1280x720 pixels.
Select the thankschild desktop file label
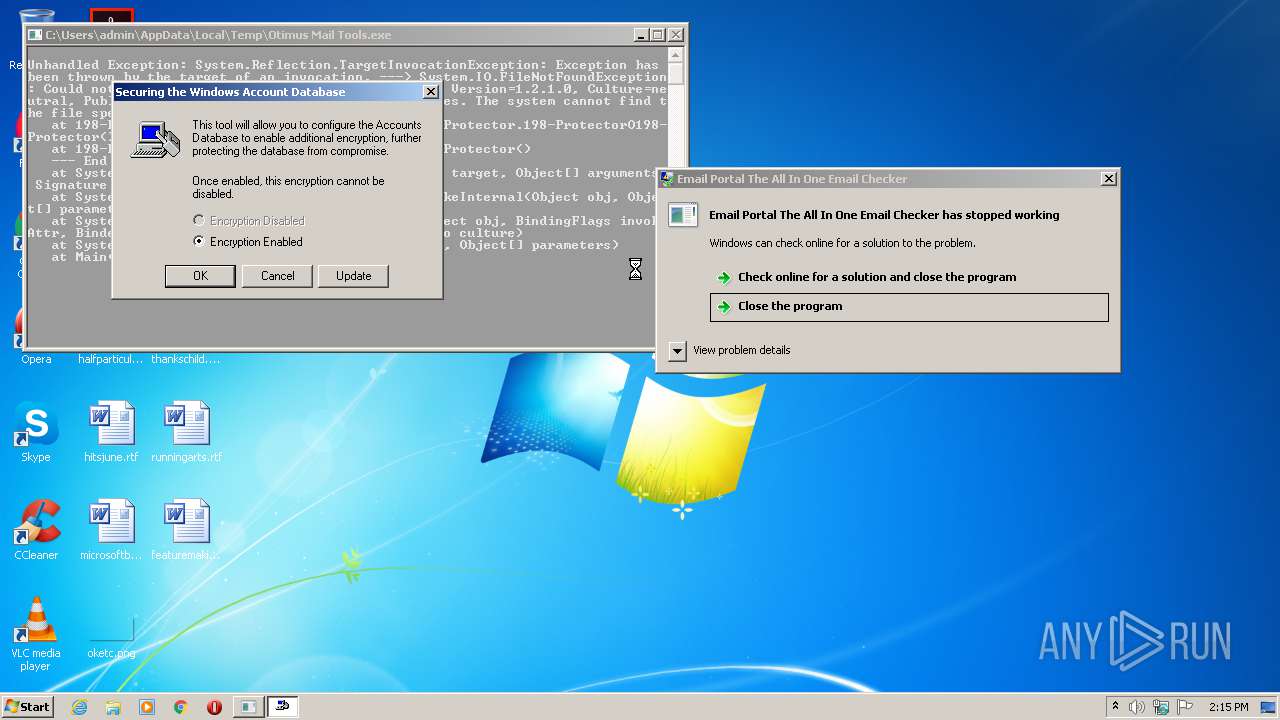[186, 359]
